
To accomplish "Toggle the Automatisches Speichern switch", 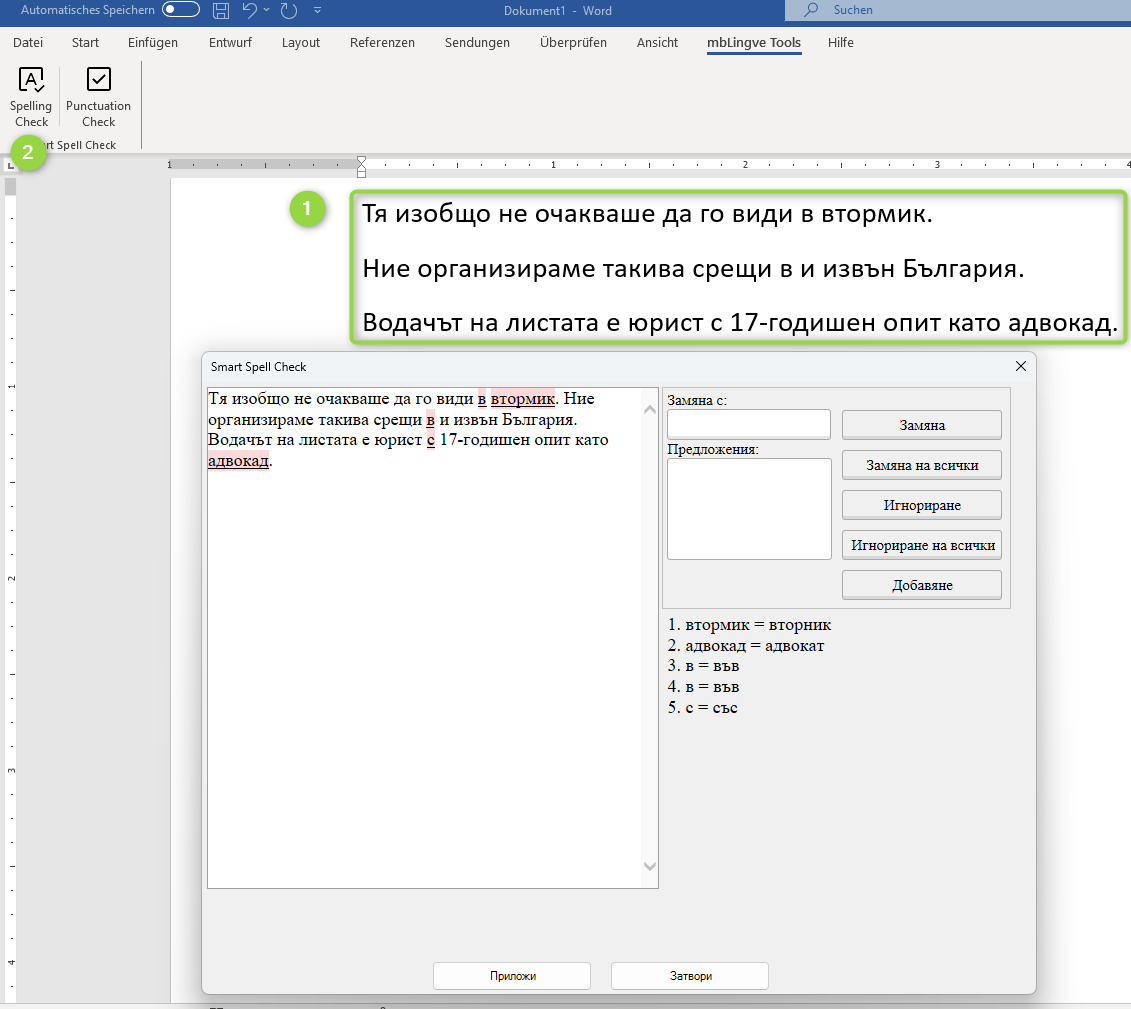I will 181,10.
